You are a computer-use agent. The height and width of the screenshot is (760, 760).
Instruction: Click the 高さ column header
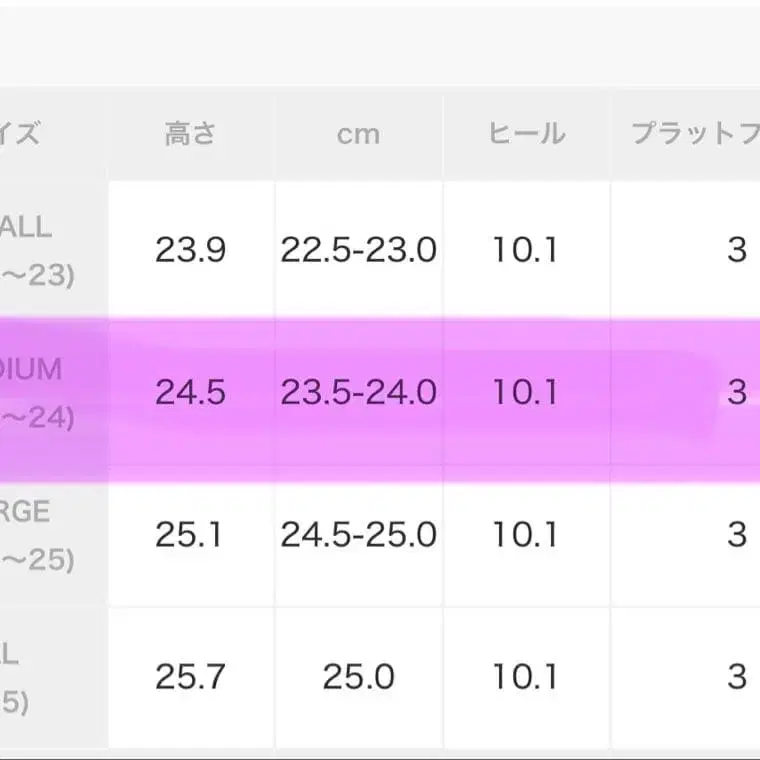190,134
